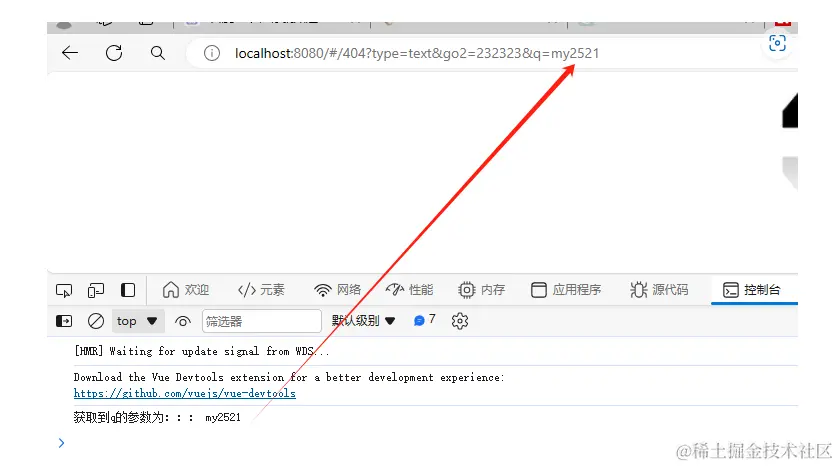
Task: Open the 7 issues message badge
Action: point(425,320)
